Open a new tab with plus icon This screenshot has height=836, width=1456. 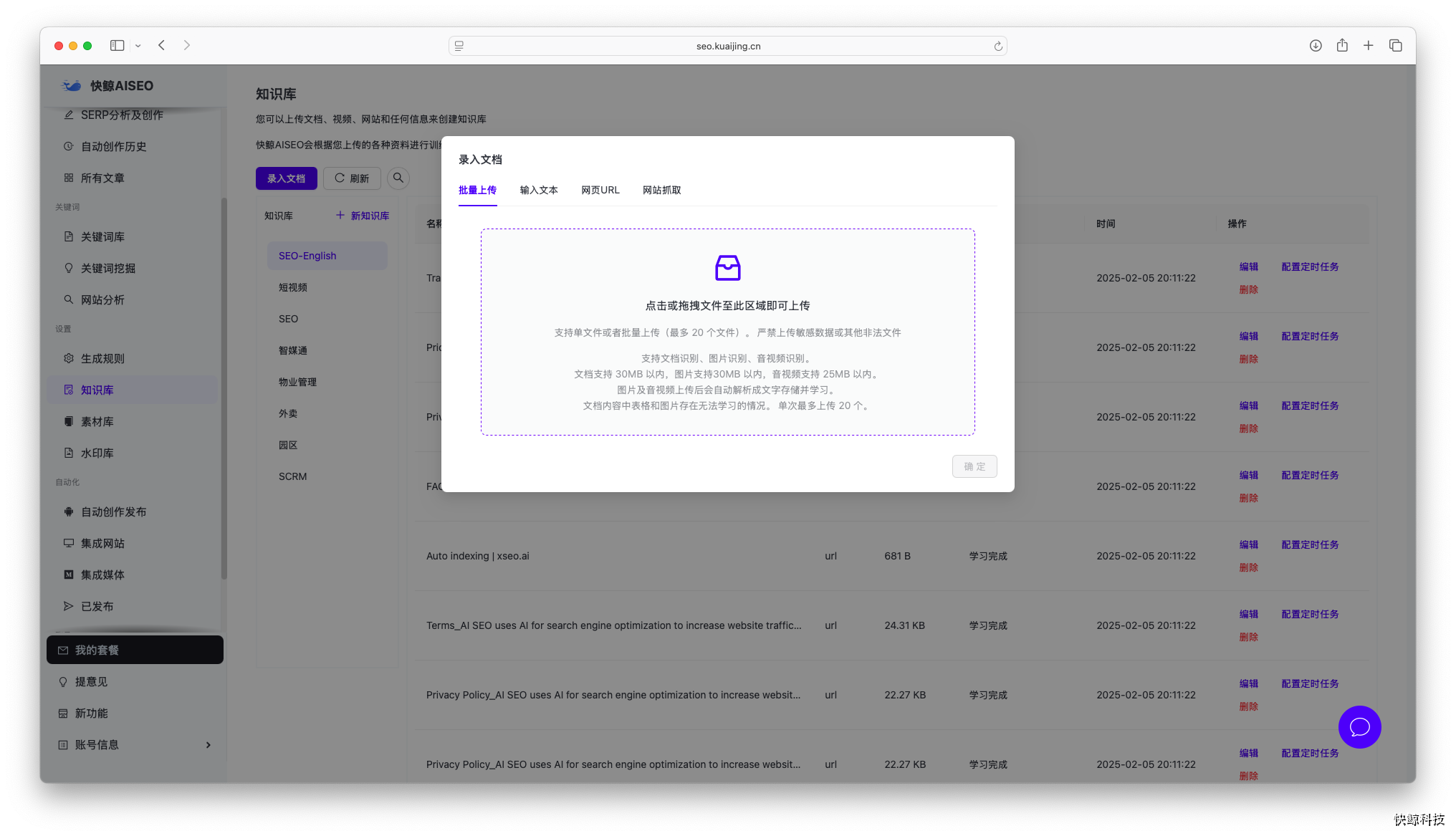pos(1369,45)
